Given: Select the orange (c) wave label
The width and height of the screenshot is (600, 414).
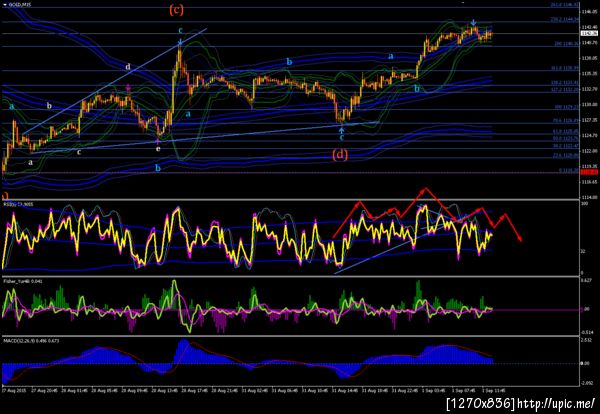Looking at the screenshot, I should 176,10.
